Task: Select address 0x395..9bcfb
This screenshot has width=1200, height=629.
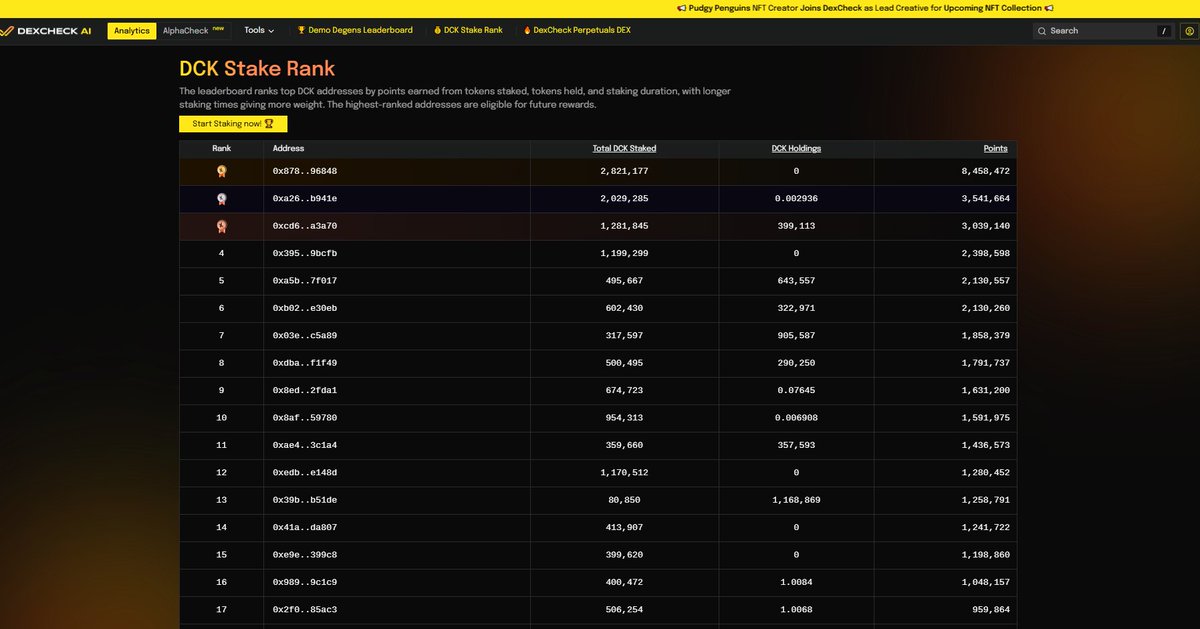Action: click(x=305, y=254)
